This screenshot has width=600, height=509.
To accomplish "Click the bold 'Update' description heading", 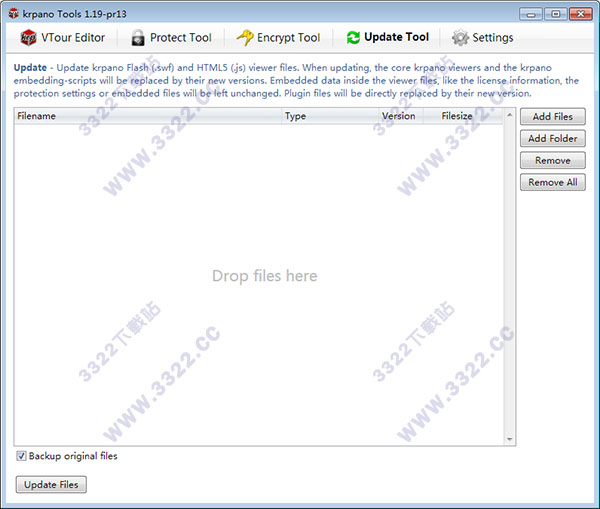I will [30, 68].
